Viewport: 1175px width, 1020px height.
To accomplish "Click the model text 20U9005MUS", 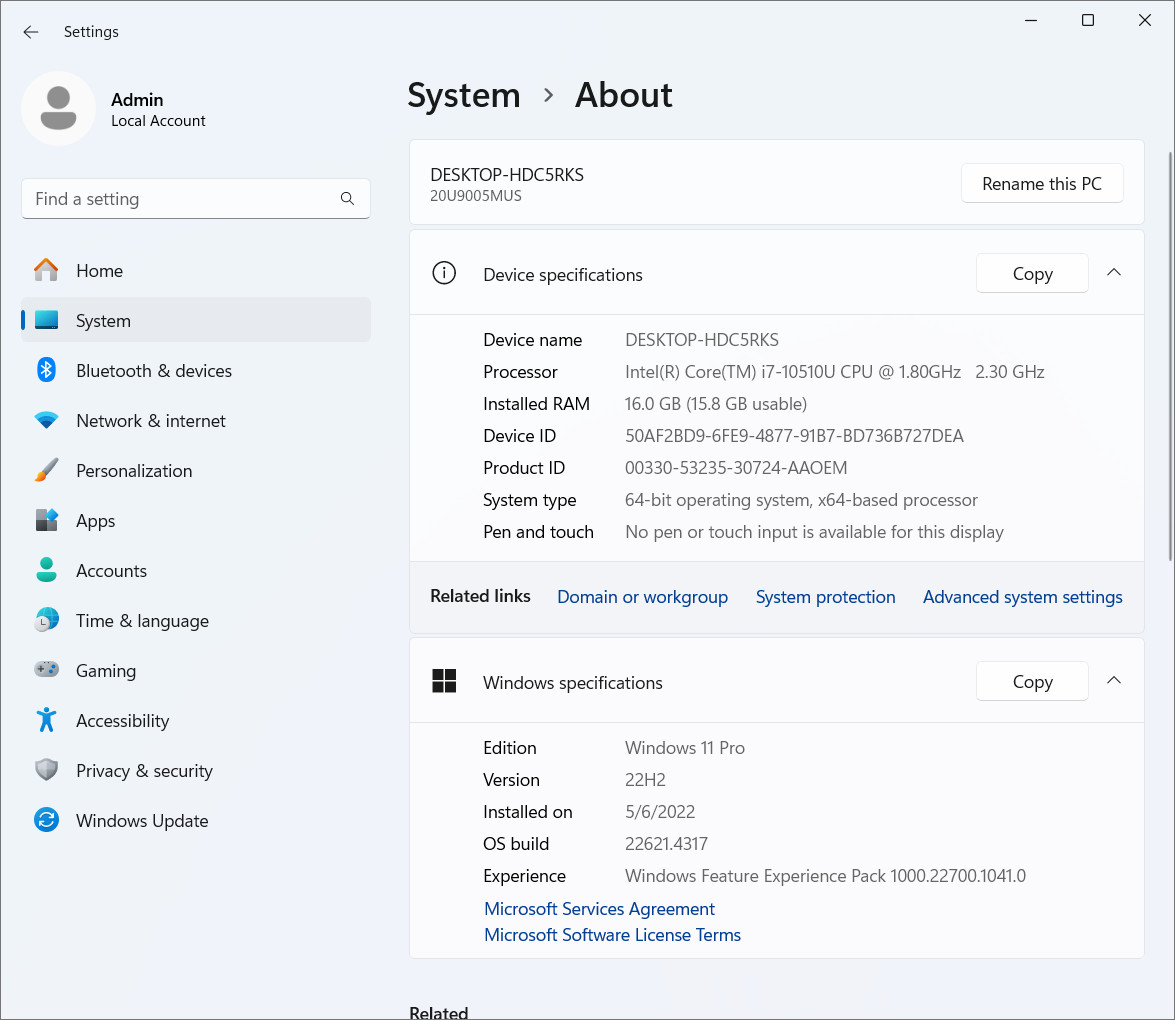I will [x=476, y=196].
